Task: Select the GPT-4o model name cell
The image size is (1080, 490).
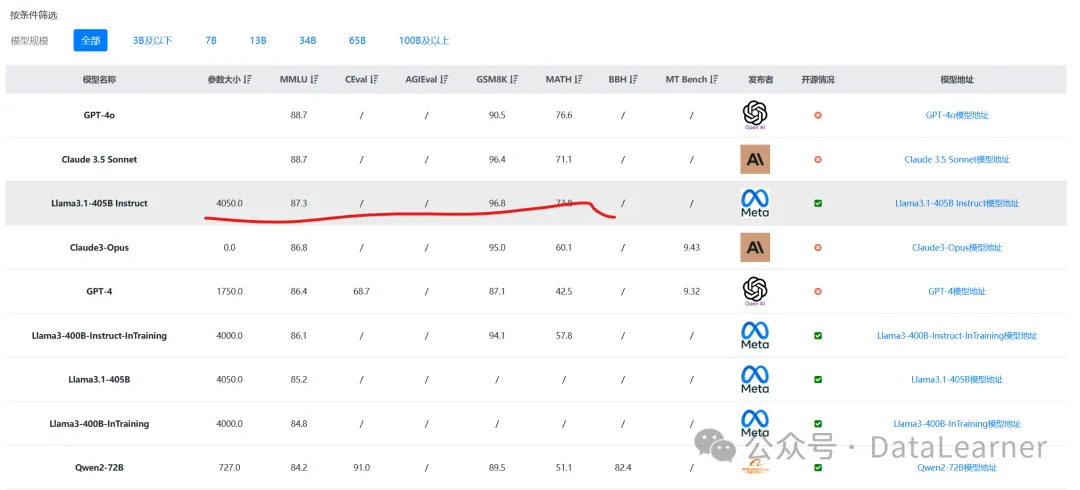Action: (99, 115)
